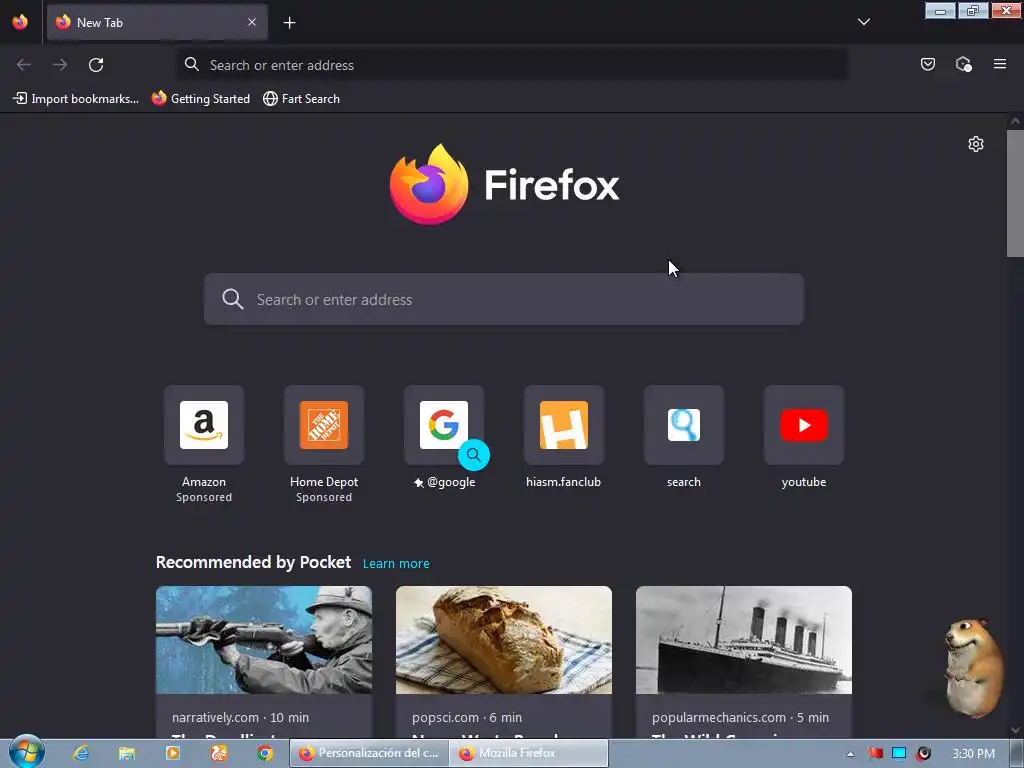
Task: Open the extensions icon in toolbar
Action: click(963, 64)
